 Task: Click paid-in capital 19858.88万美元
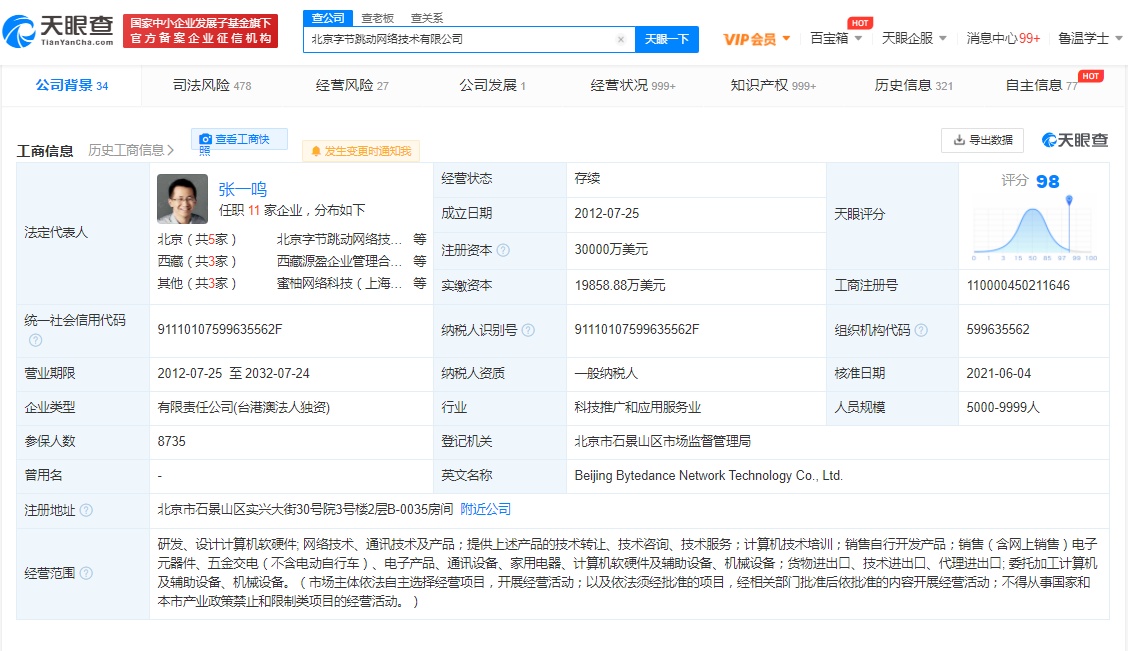pos(620,286)
